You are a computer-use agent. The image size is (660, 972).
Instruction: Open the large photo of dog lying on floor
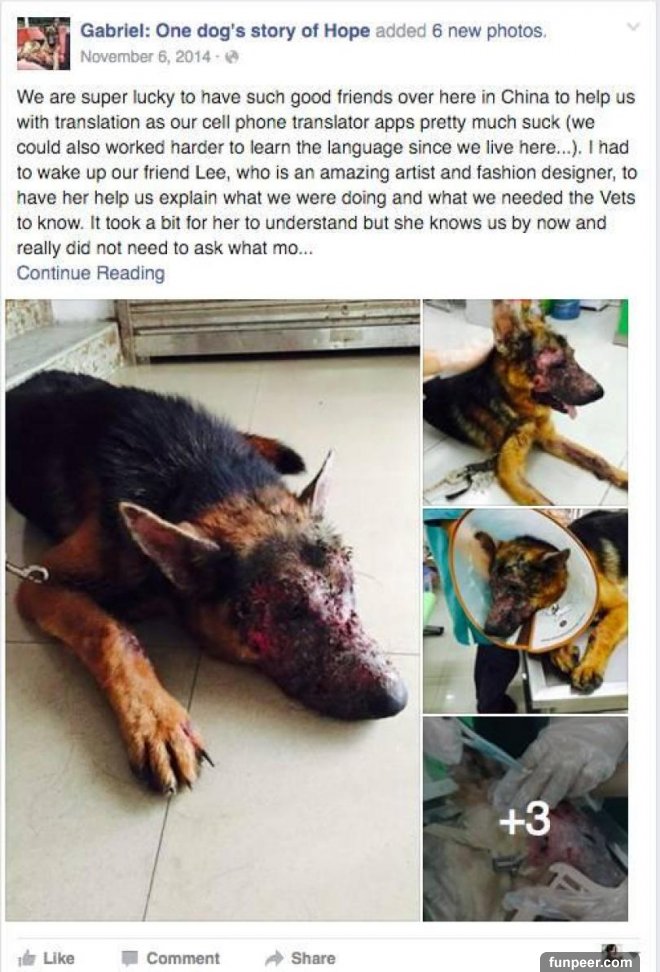213,610
